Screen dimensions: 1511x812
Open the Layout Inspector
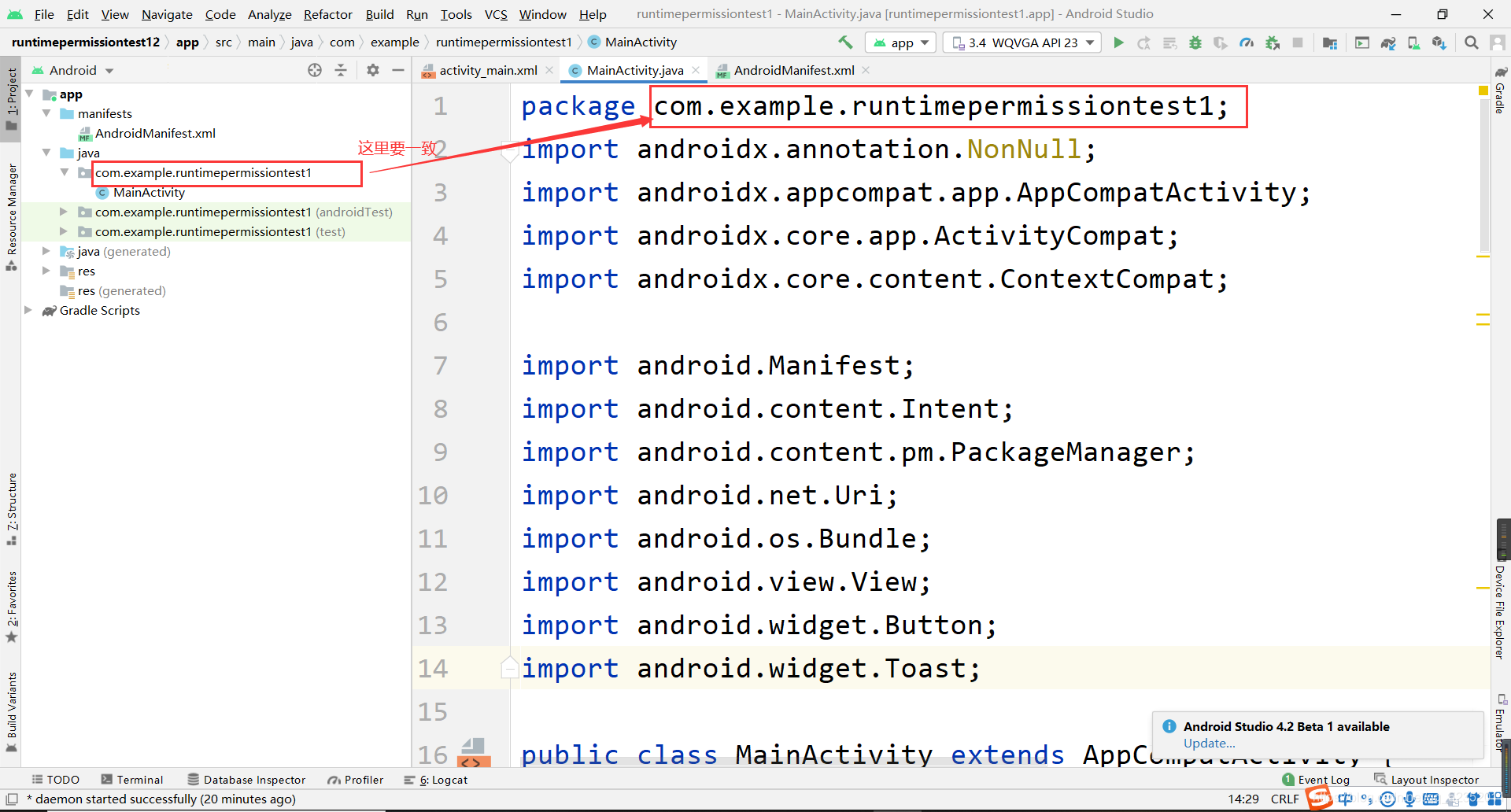pyautogui.click(x=1427, y=780)
